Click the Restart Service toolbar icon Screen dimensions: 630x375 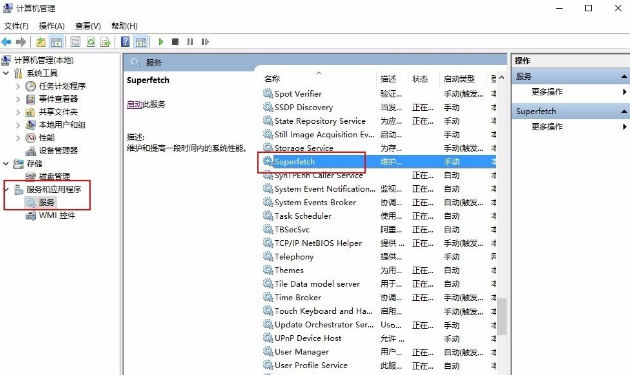205,42
